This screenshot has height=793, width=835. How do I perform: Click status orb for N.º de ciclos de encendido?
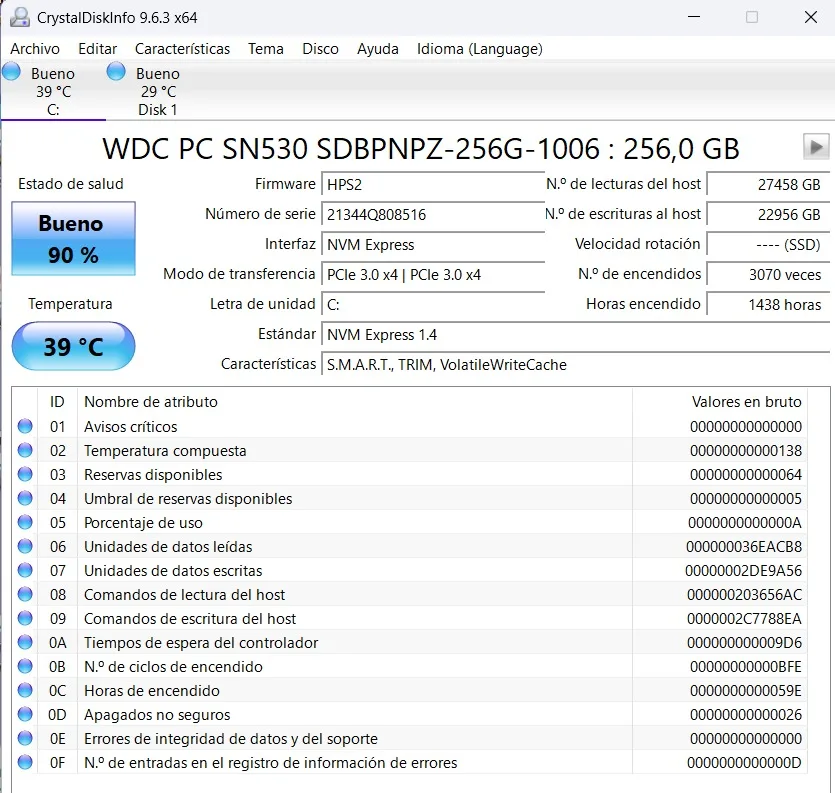[25, 666]
